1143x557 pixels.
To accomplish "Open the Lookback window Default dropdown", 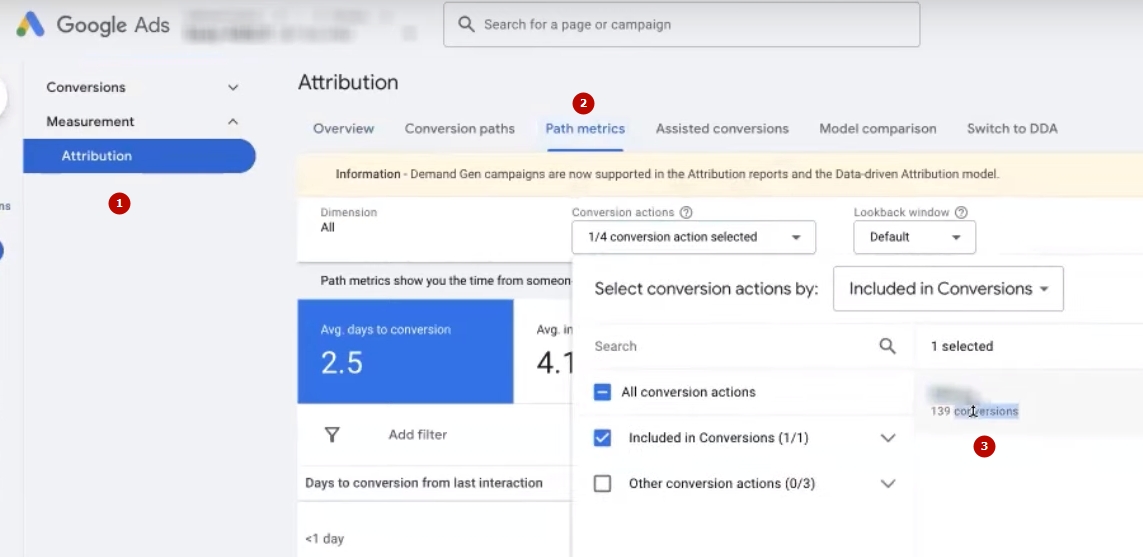I will click(x=914, y=237).
